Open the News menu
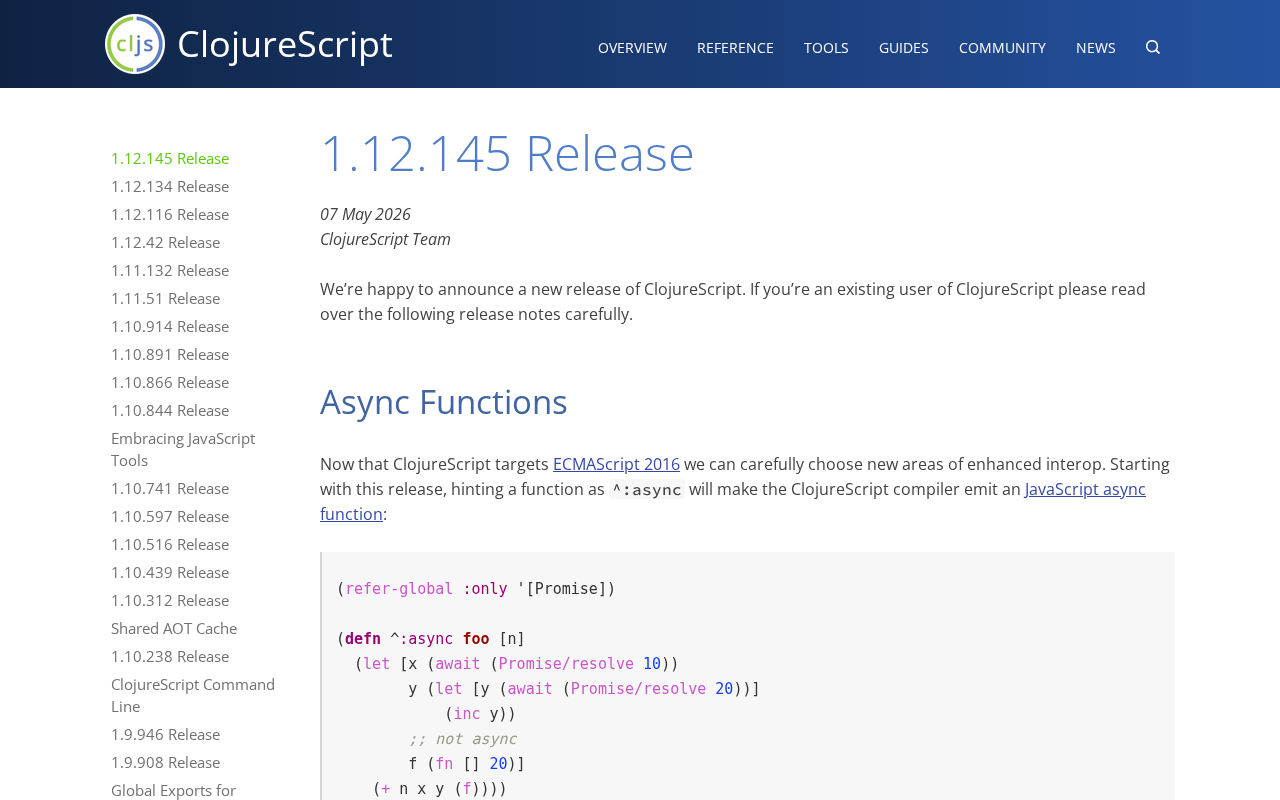This screenshot has height=800, width=1280. 1096,48
